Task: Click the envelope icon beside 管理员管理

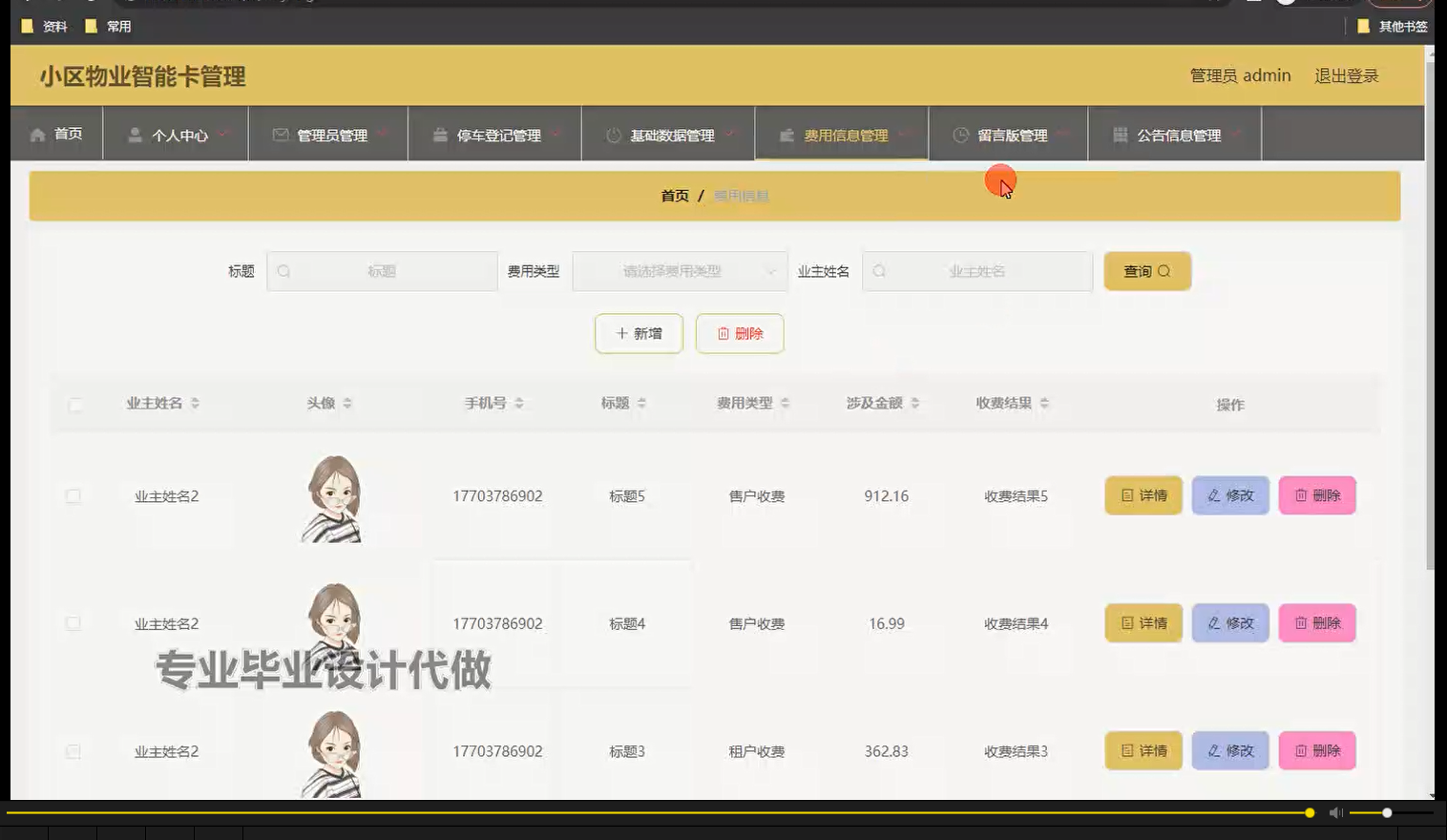Action: (280, 135)
